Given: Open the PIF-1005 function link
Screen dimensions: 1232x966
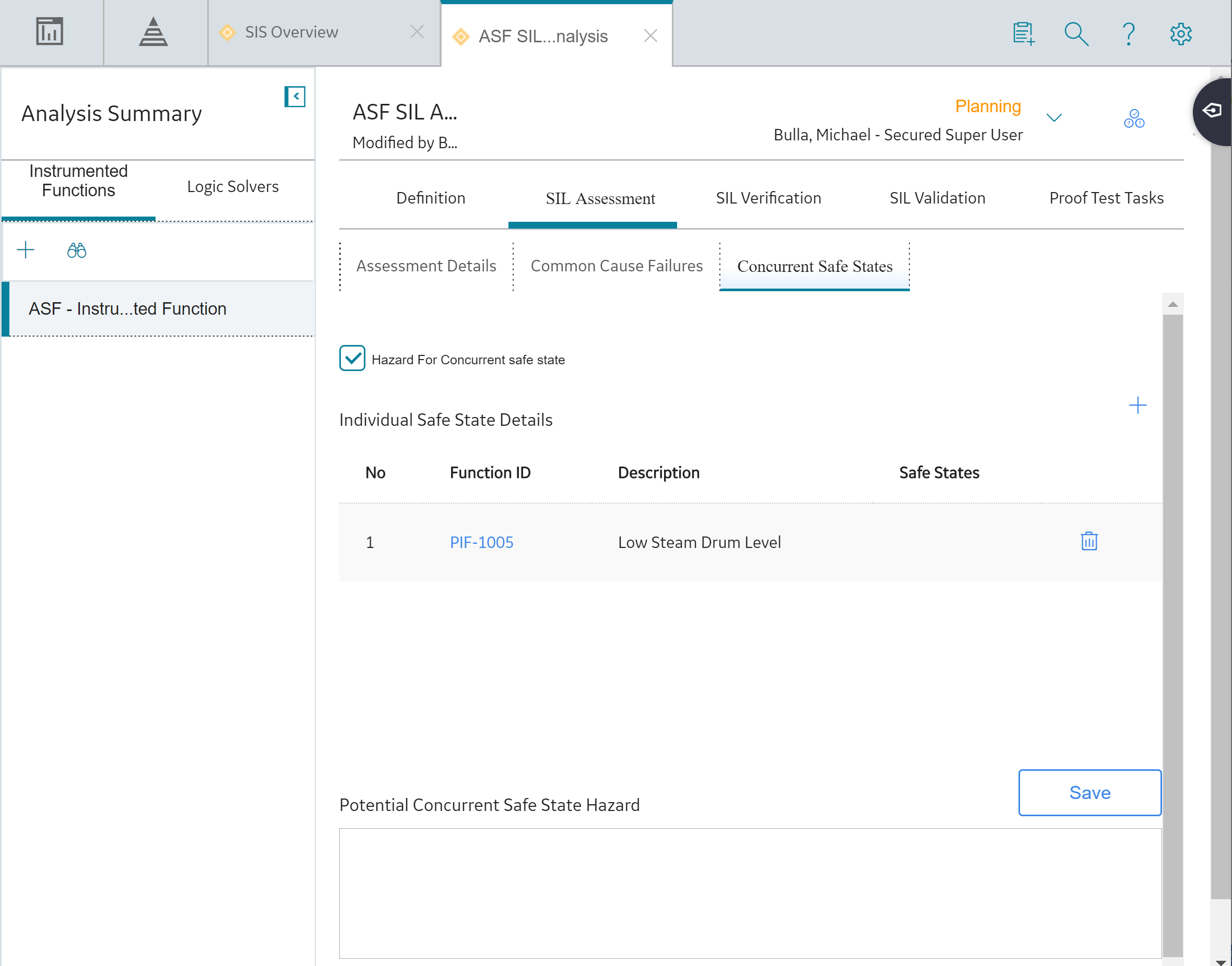Looking at the screenshot, I should tap(481, 542).
